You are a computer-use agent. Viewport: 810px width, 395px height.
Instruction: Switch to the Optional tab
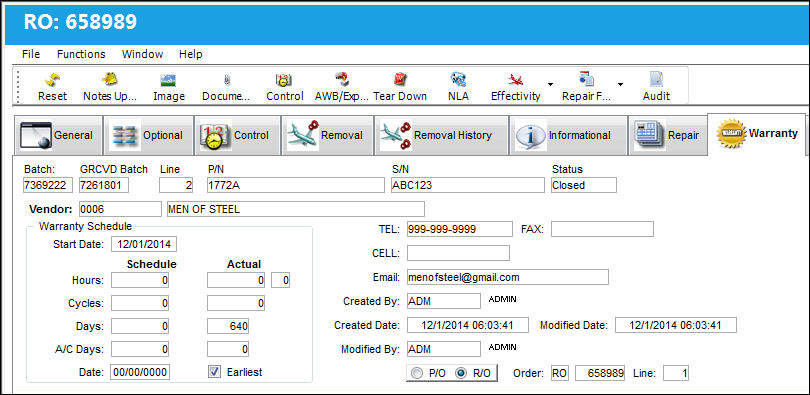point(148,136)
